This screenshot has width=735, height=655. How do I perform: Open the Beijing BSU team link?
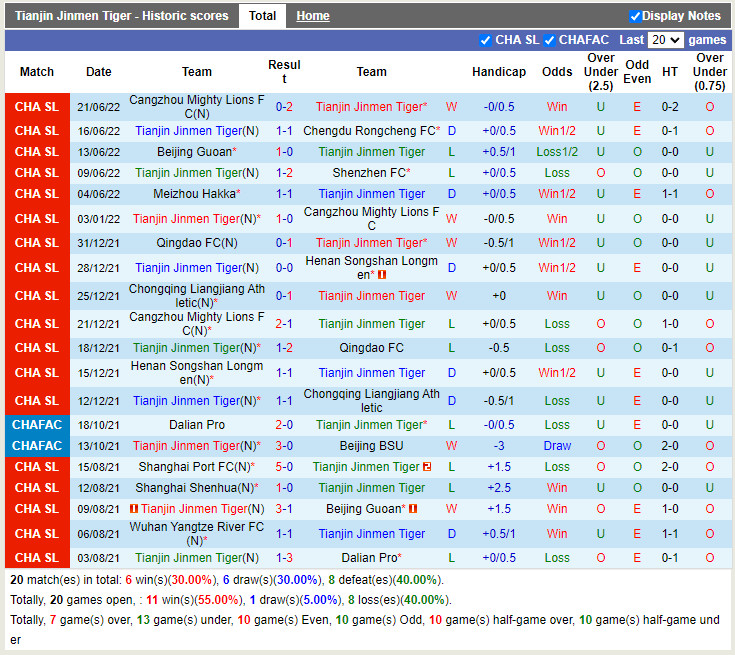[x=371, y=446]
